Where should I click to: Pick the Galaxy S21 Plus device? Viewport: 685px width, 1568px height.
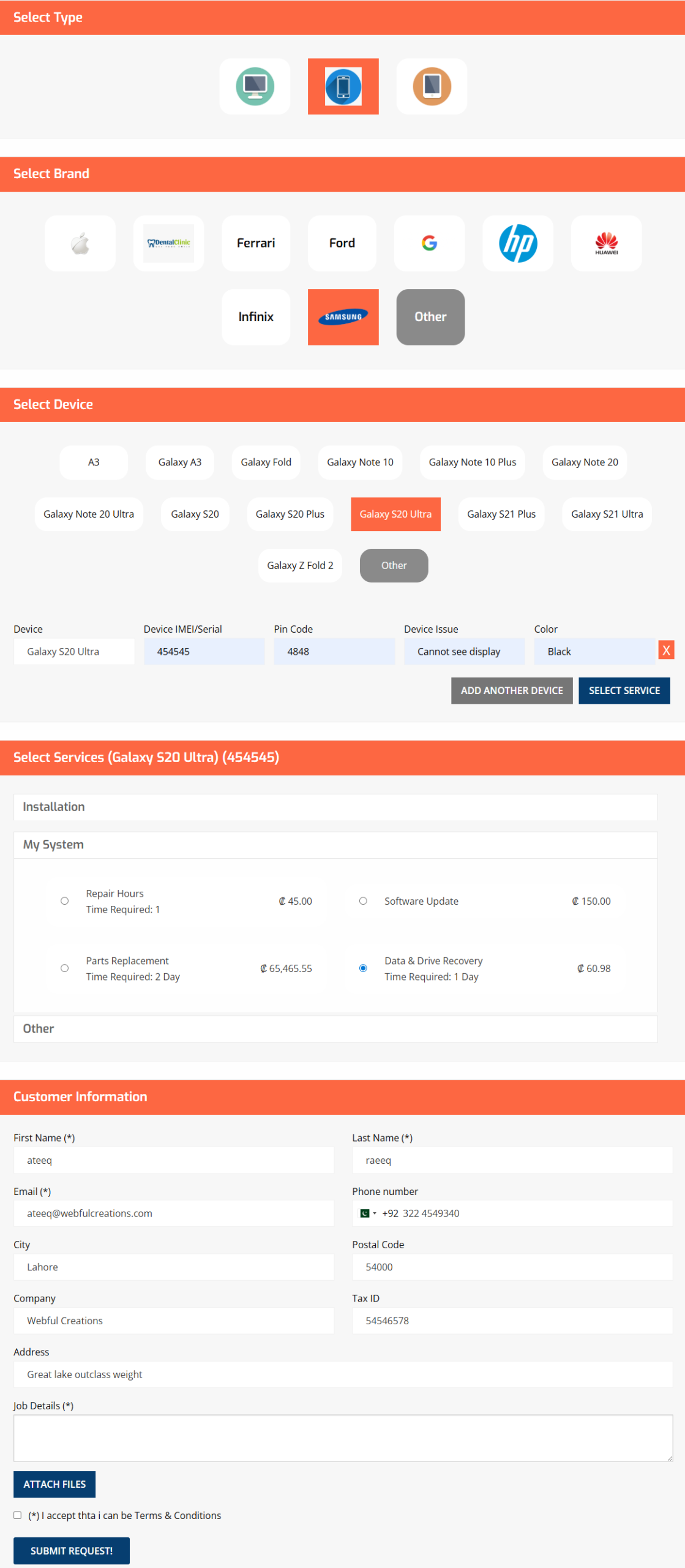point(501,514)
